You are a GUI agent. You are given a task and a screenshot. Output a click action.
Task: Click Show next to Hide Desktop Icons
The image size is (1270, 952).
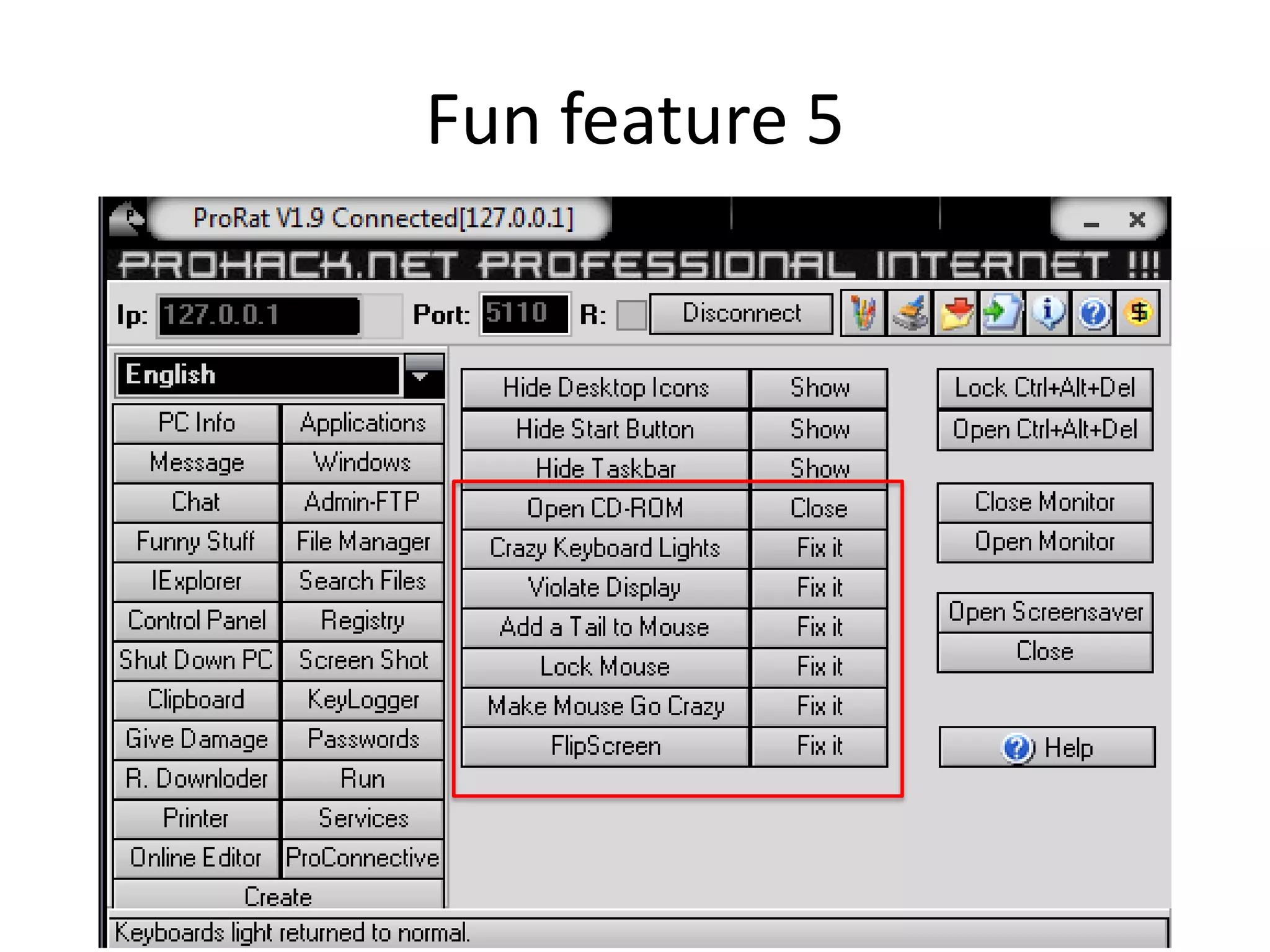click(819, 389)
